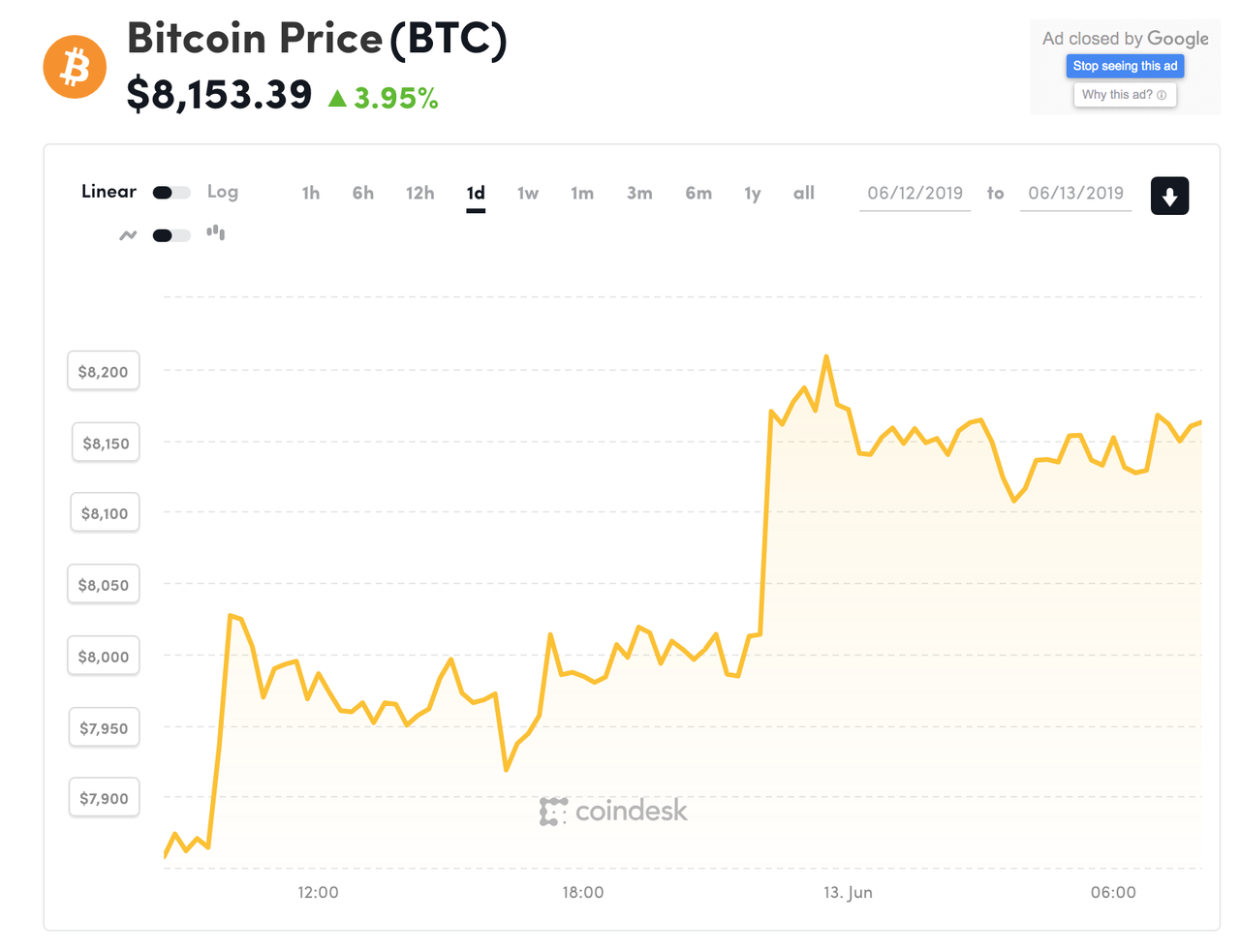Click the orange Bitcoin logo icon

(75, 66)
